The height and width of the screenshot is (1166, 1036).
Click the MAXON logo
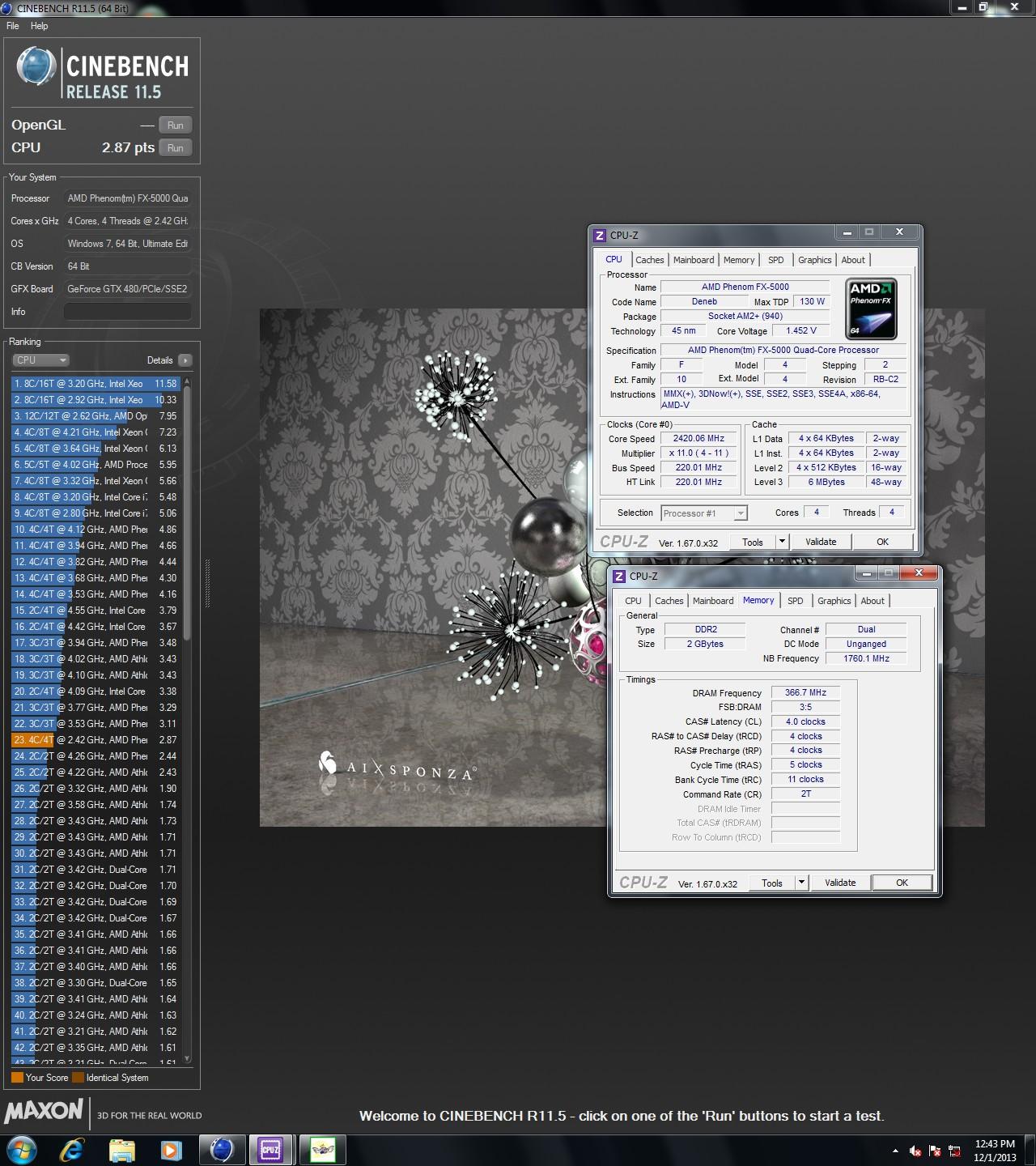pyautogui.click(x=44, y=1111)
